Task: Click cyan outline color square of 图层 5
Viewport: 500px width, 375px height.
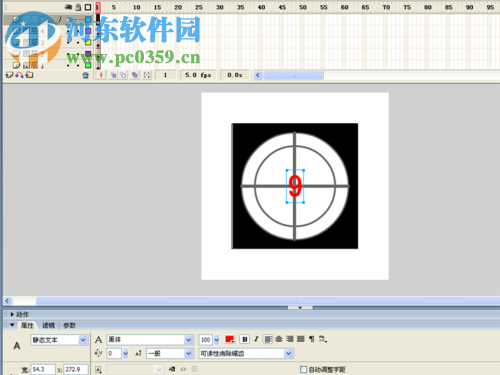Action: click(x=88, y=20)
